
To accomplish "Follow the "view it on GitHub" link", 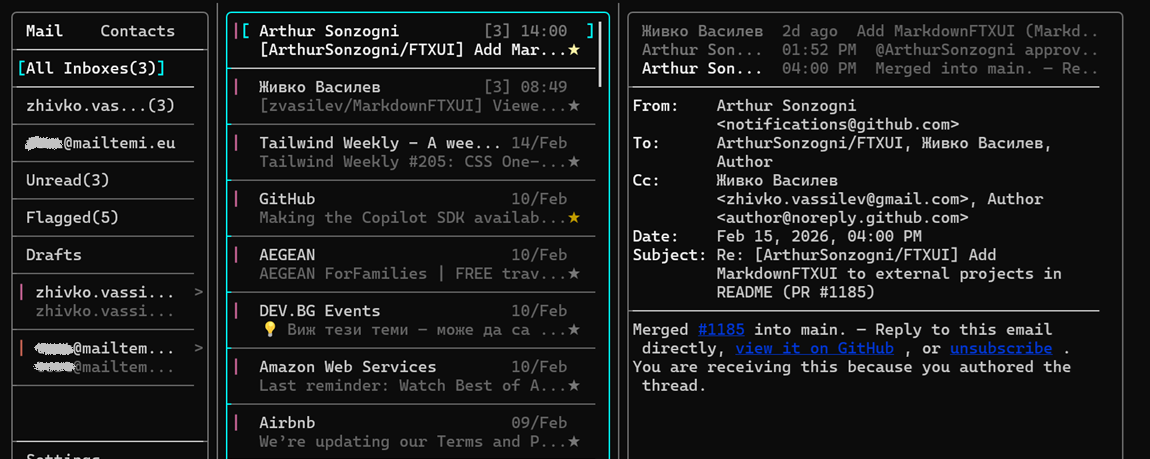I will [814, 348].
